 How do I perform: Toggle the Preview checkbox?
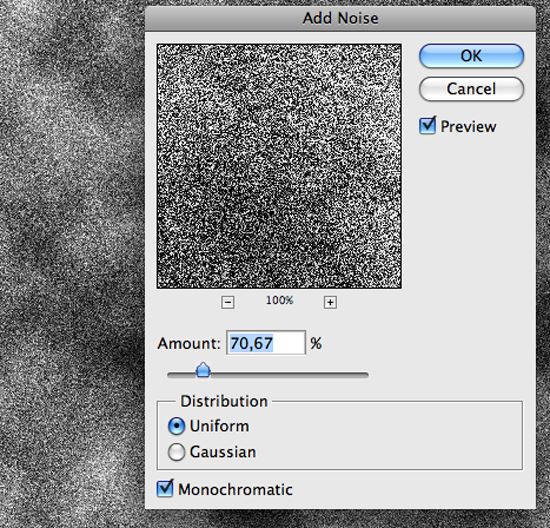(x=428, y=126)
